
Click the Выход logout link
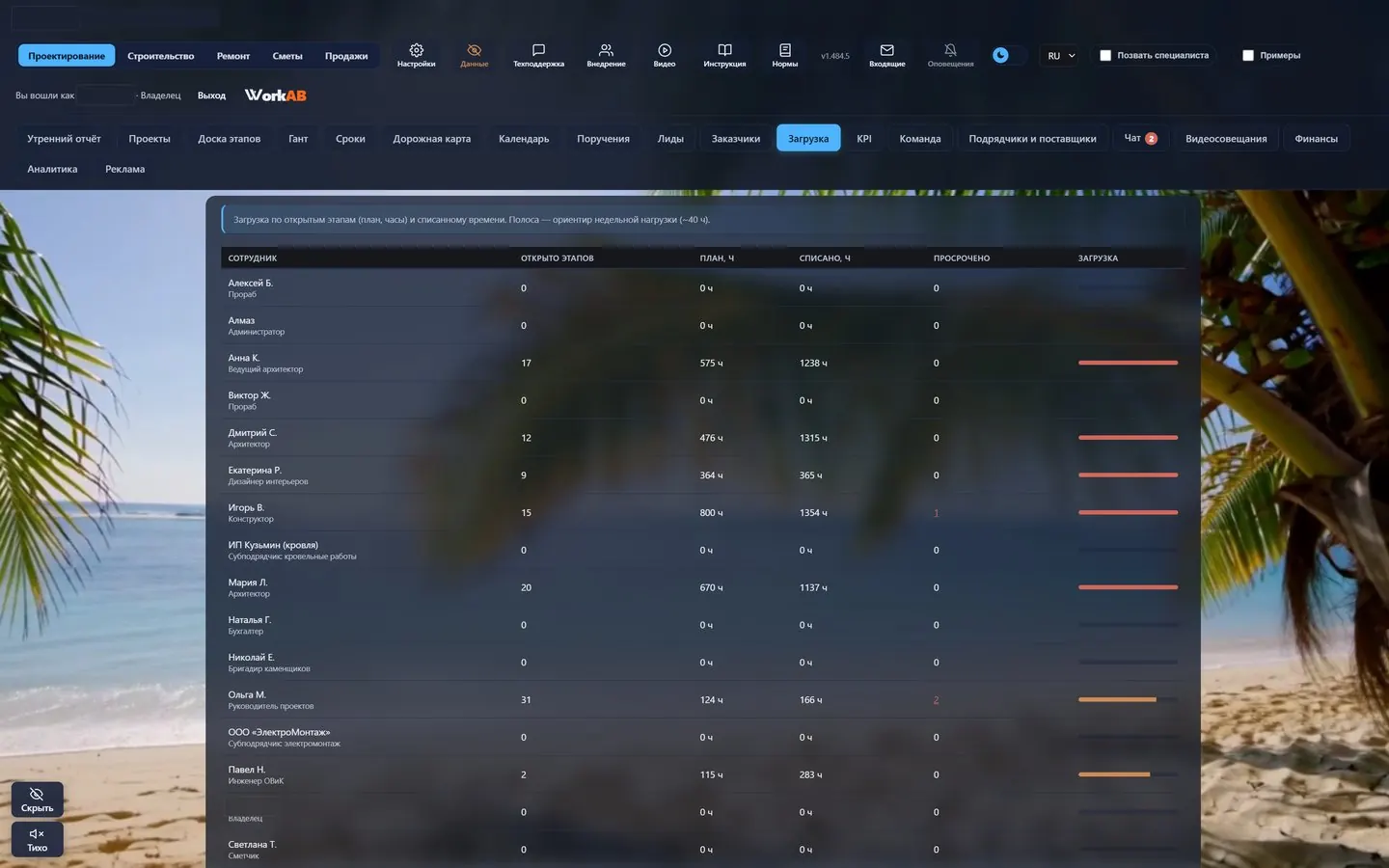[x=211, y=95]
